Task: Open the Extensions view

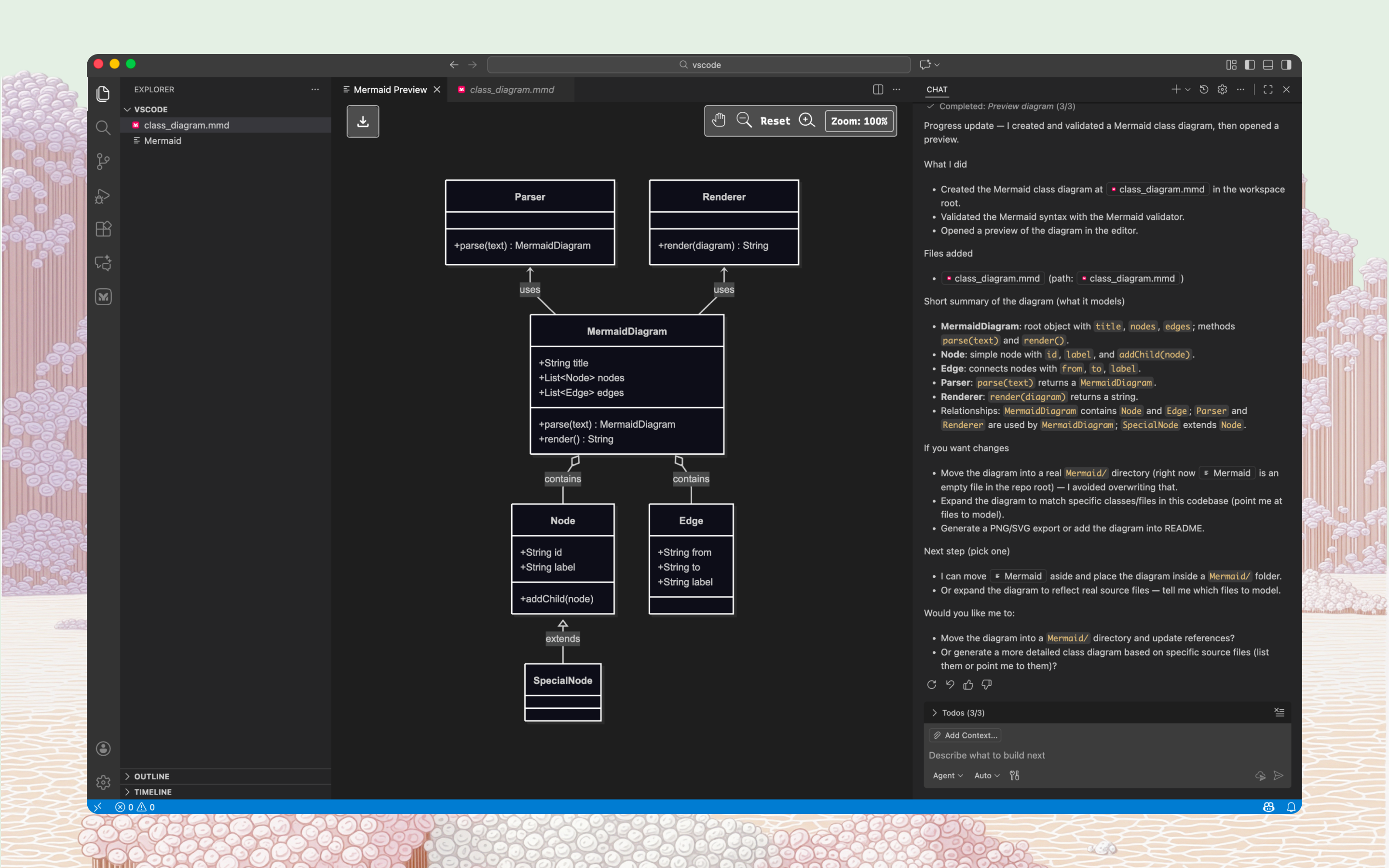Action: point(103,229)
